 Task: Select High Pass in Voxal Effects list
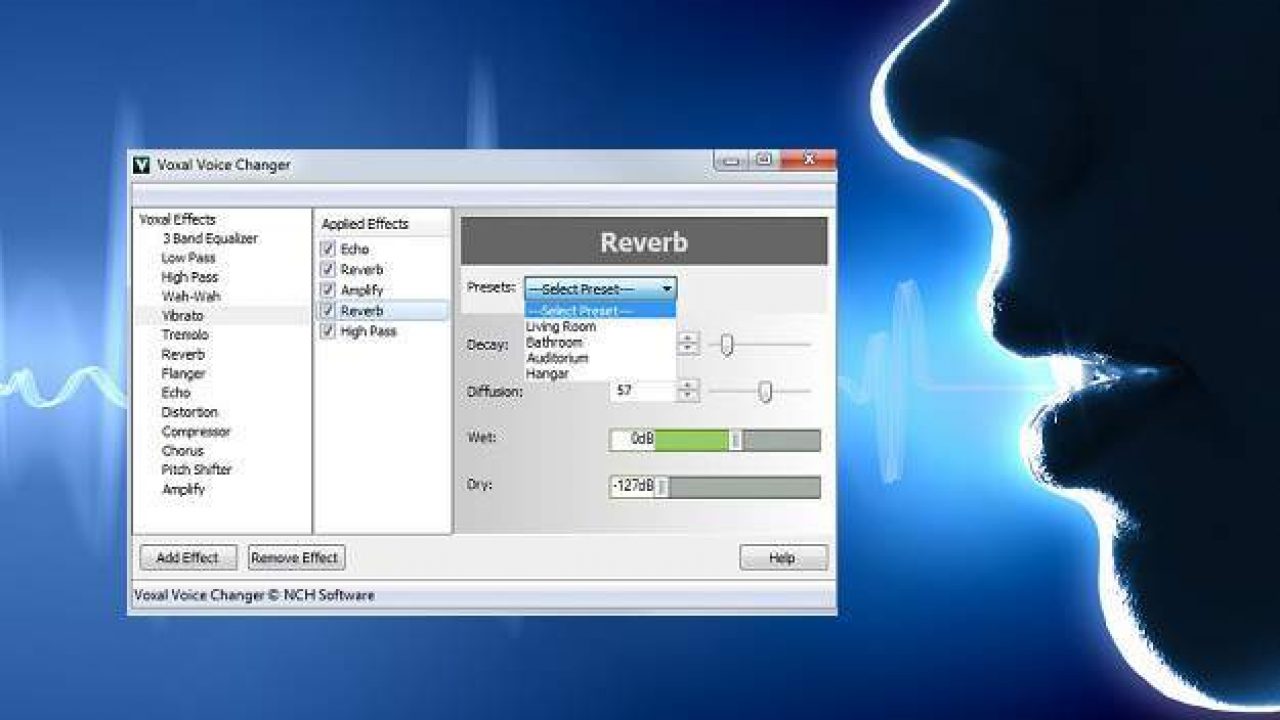pyautogui.click(x=189, y=277)
